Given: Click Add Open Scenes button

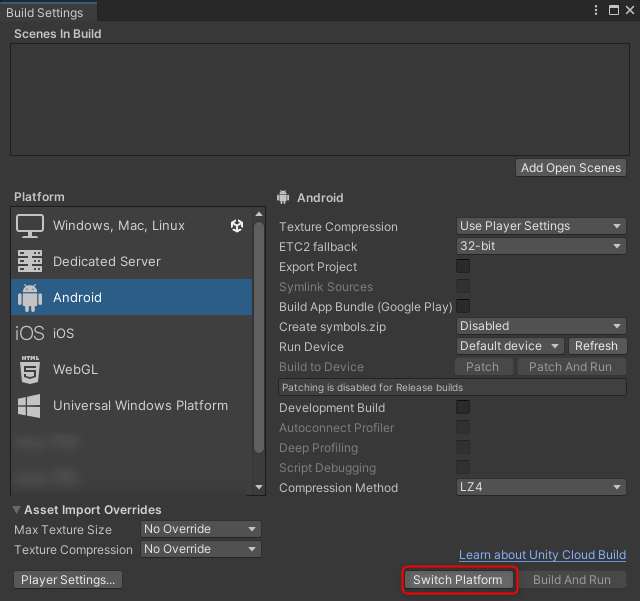Looking at the screenshot, I should click(x=571, y=168).
